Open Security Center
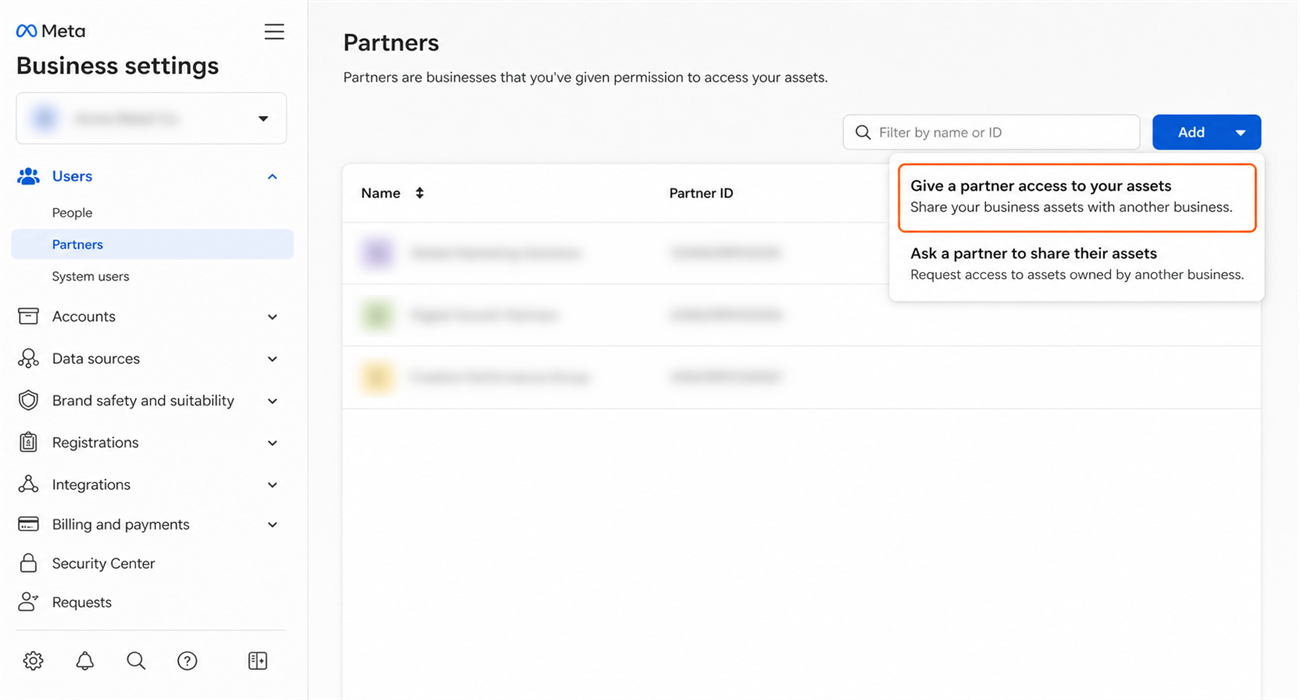 click(104, 563)
